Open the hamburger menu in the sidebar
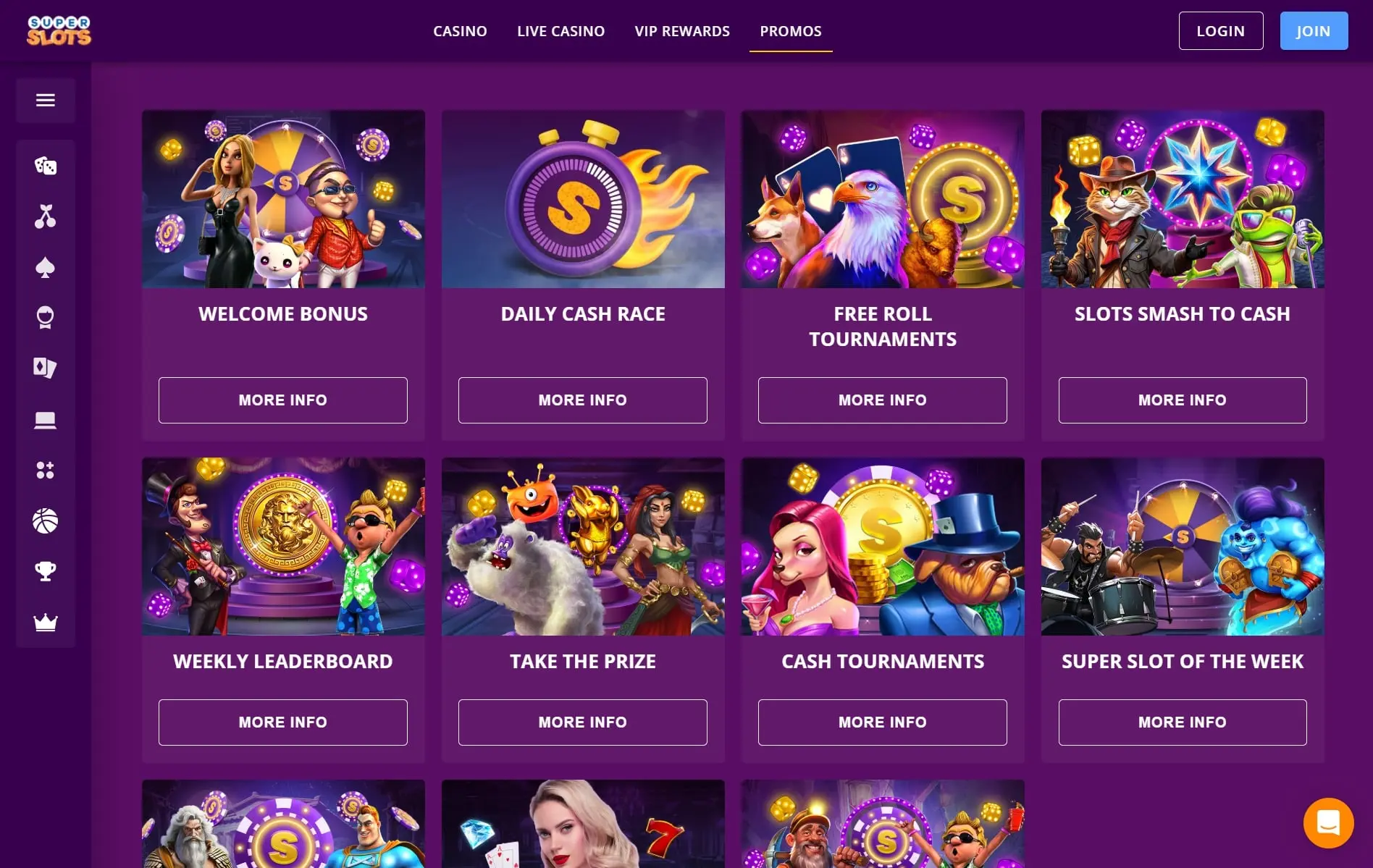The image size is (1373, 868). 46,100
